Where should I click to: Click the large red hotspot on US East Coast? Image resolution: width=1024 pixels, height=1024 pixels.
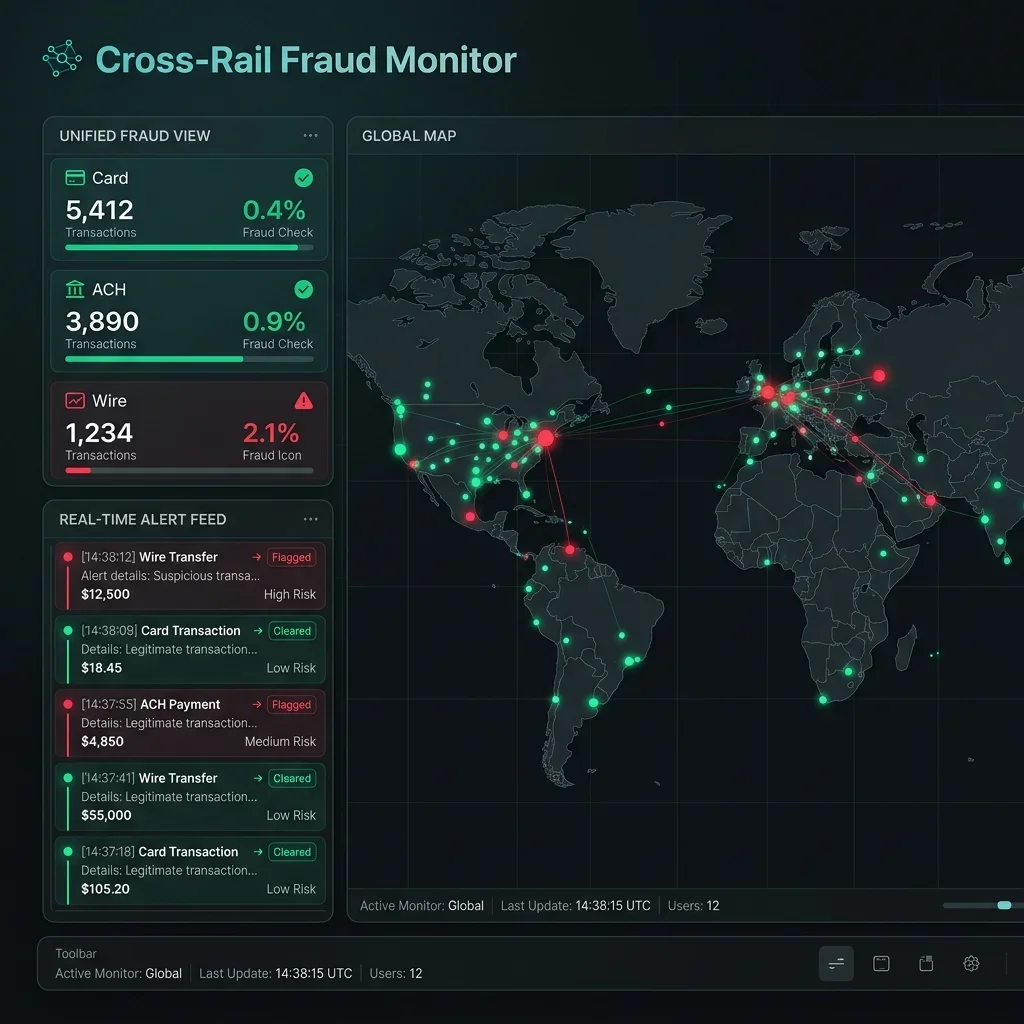point(545,438)
